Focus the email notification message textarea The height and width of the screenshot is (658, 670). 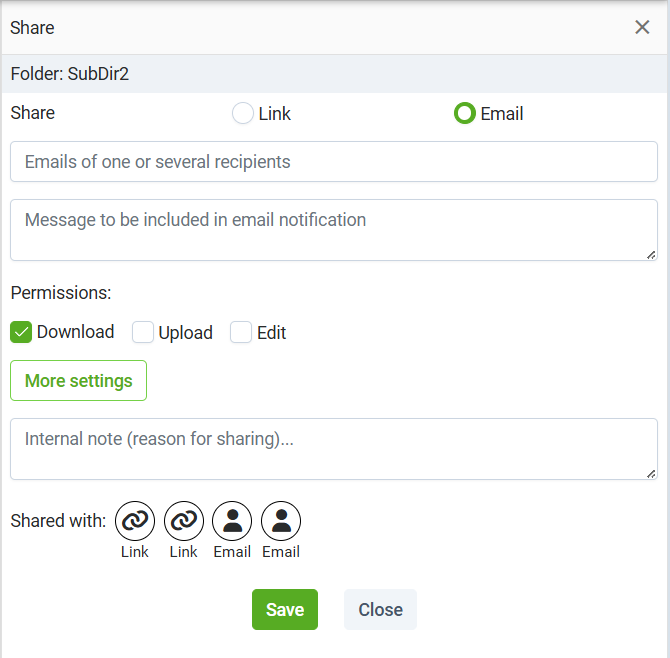(334, 230)
